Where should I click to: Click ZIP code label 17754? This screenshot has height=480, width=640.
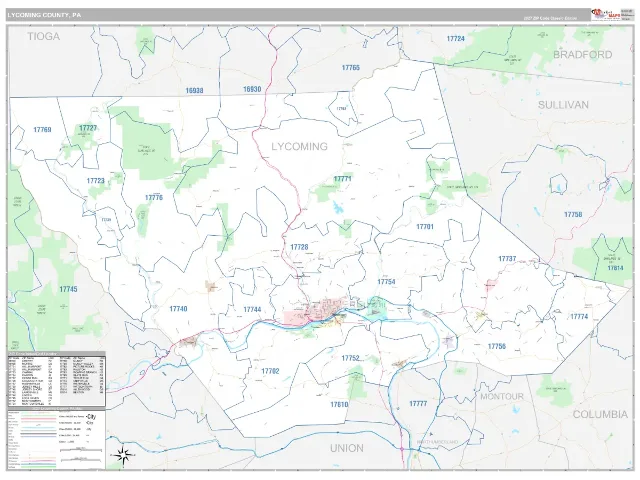(x=387, y=282)
